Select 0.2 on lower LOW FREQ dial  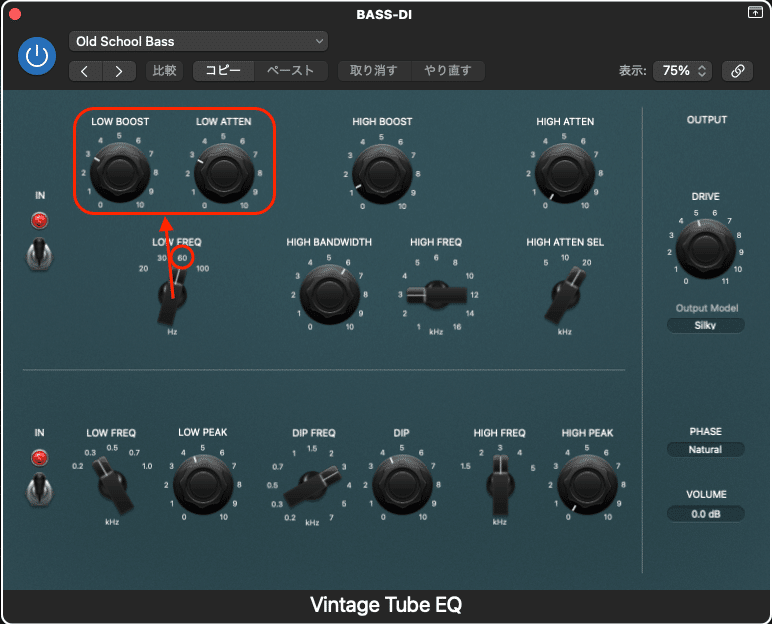[78, 466]
